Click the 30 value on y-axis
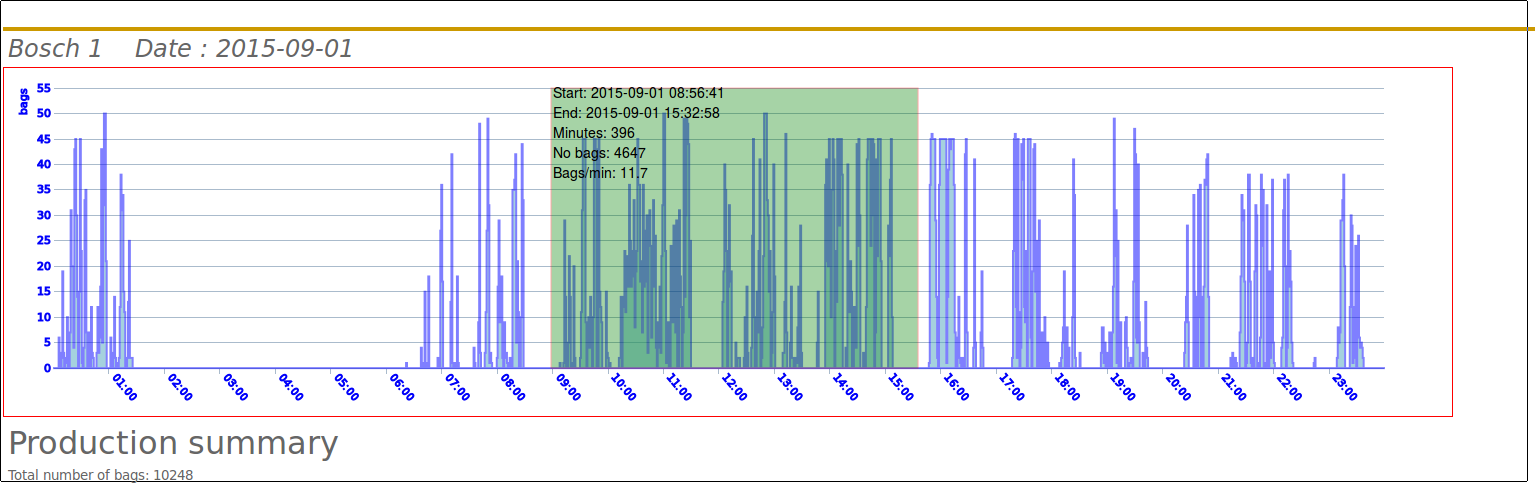Image resolution: width=1535 pixels, height=496 pixels. [x=43, y=215]
